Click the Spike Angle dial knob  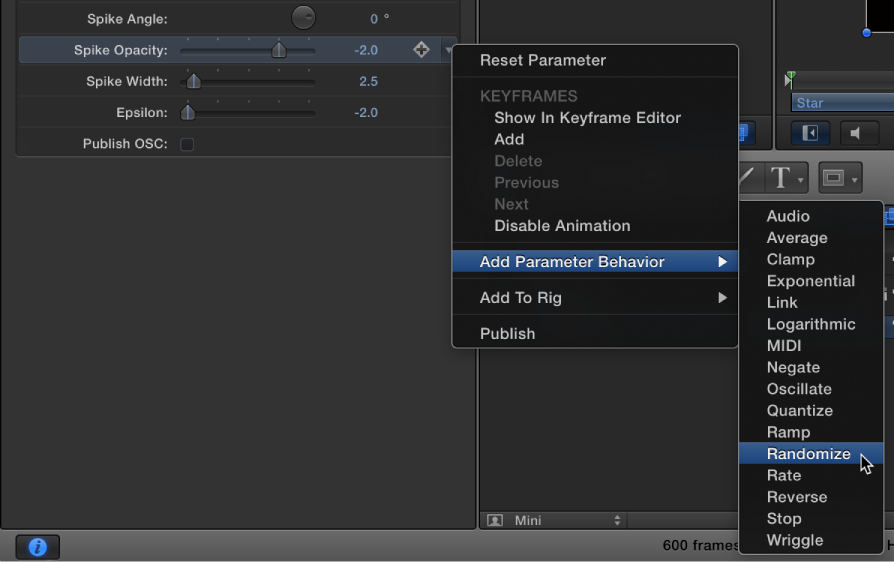[x=303, y=18]
